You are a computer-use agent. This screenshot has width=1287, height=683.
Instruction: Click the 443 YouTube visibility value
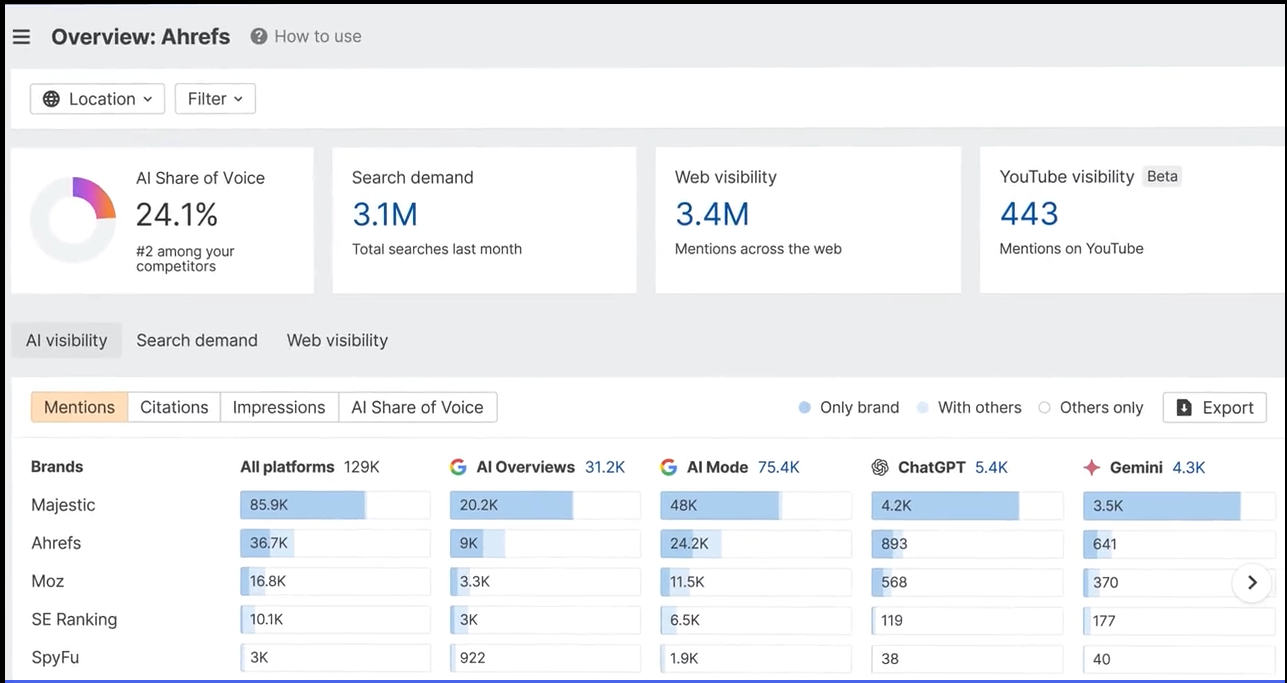click(1029, 214)
